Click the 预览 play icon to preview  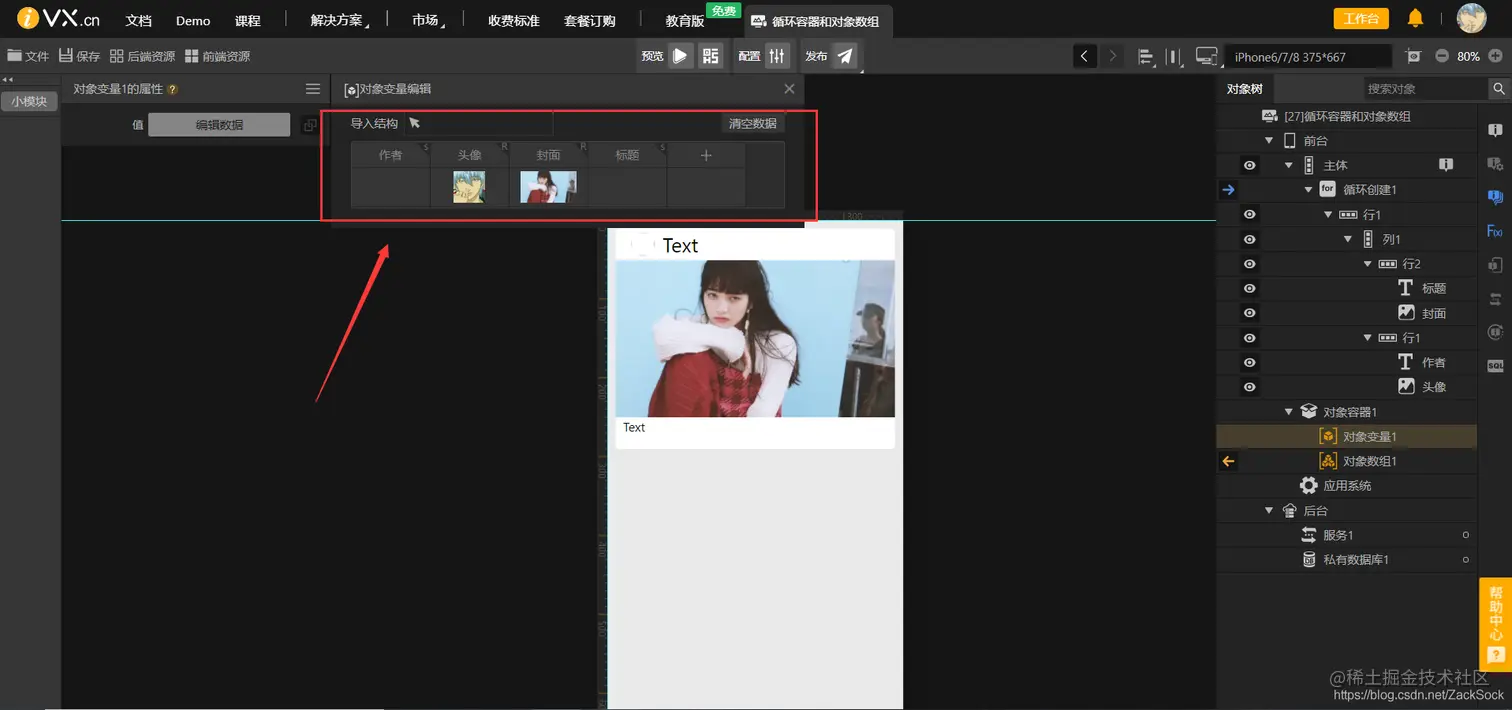pos(680,56)
